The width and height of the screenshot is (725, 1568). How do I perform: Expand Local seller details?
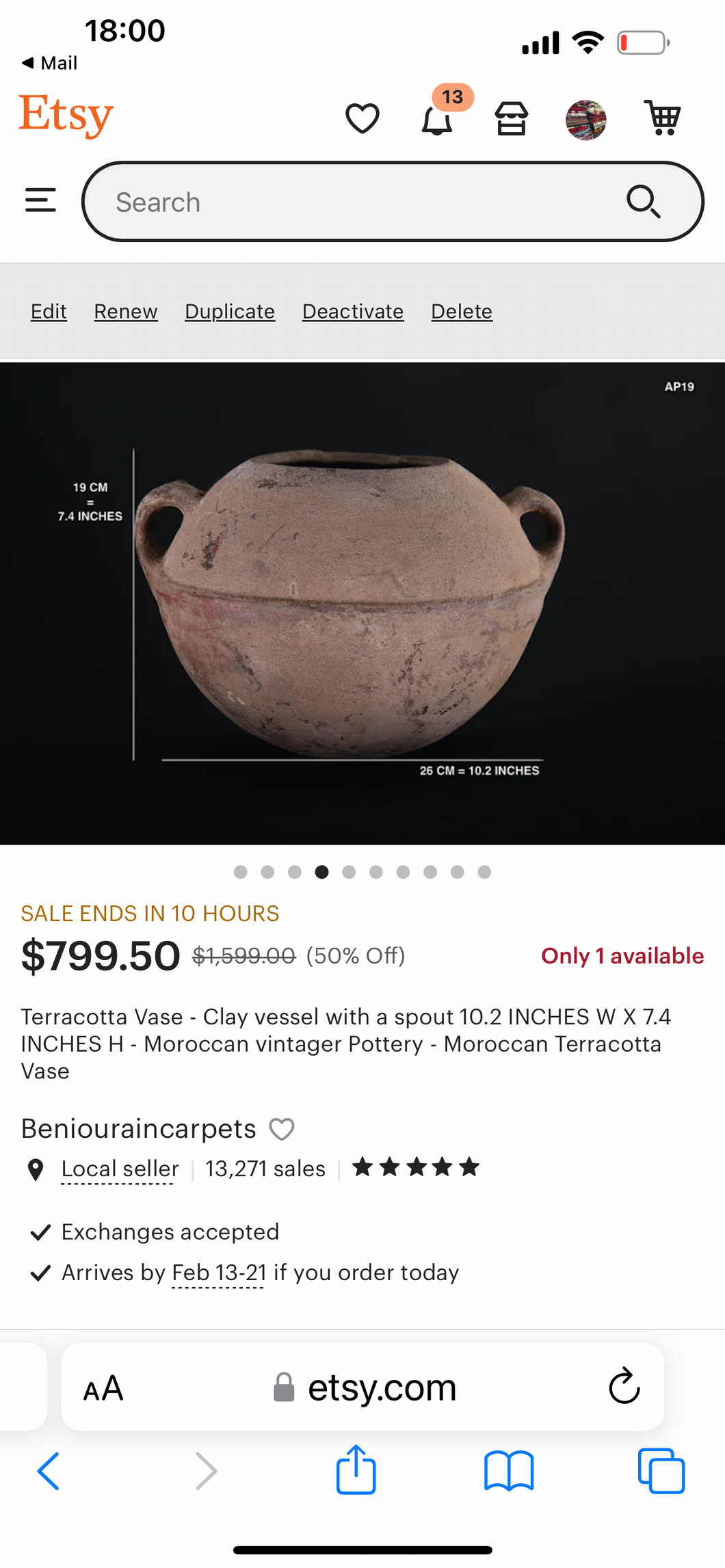120,1169
